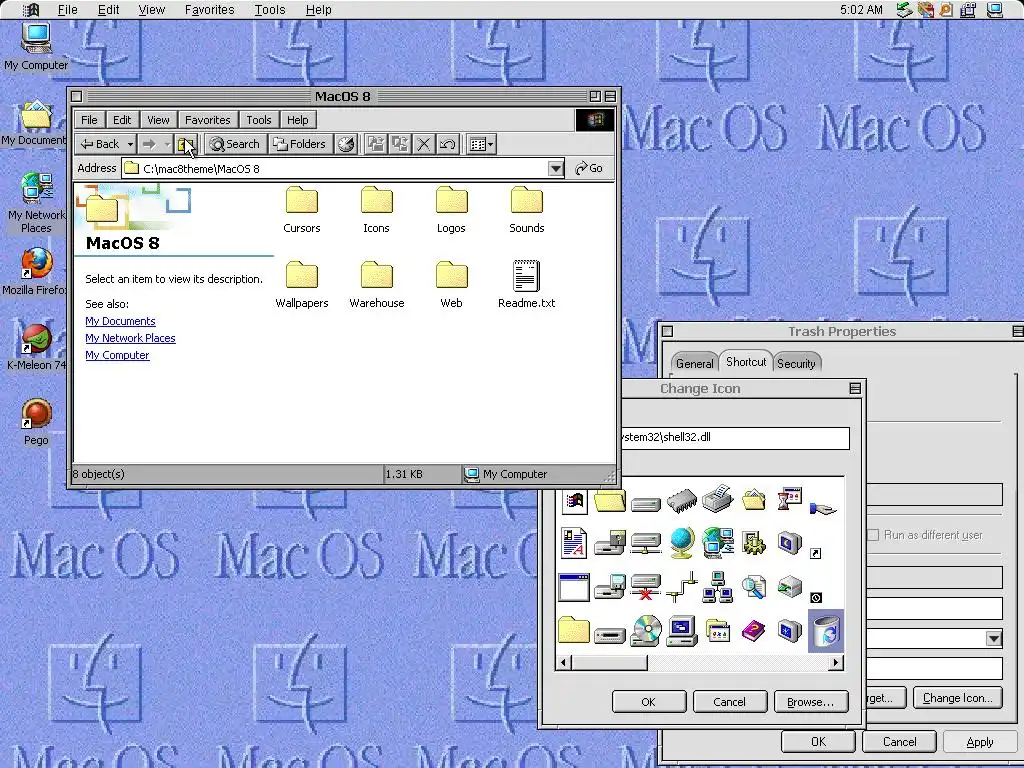
Task: Open the Sounds folder
Action: pyautogui.click(x=526, y=210)
